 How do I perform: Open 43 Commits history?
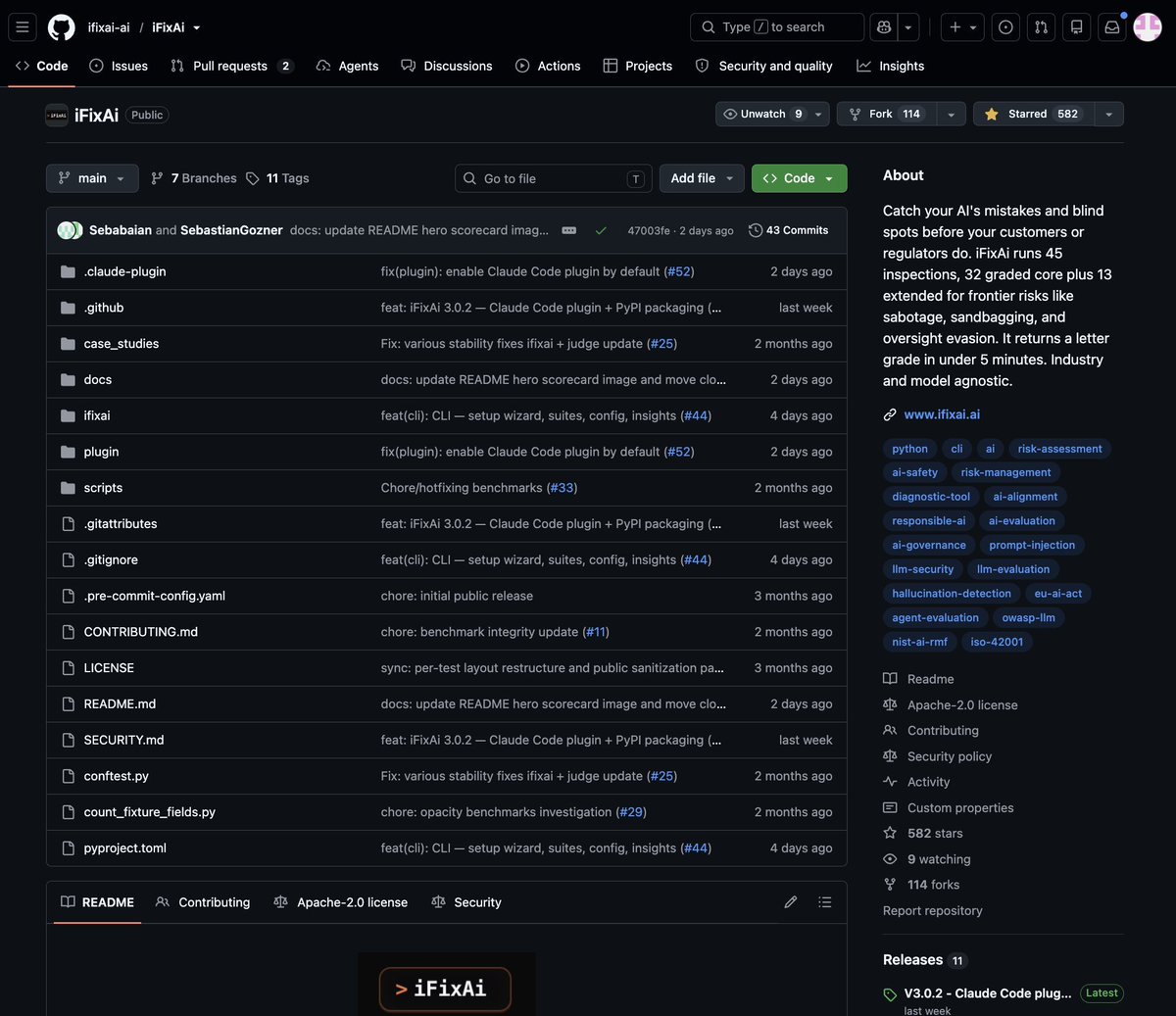point(789,230)
